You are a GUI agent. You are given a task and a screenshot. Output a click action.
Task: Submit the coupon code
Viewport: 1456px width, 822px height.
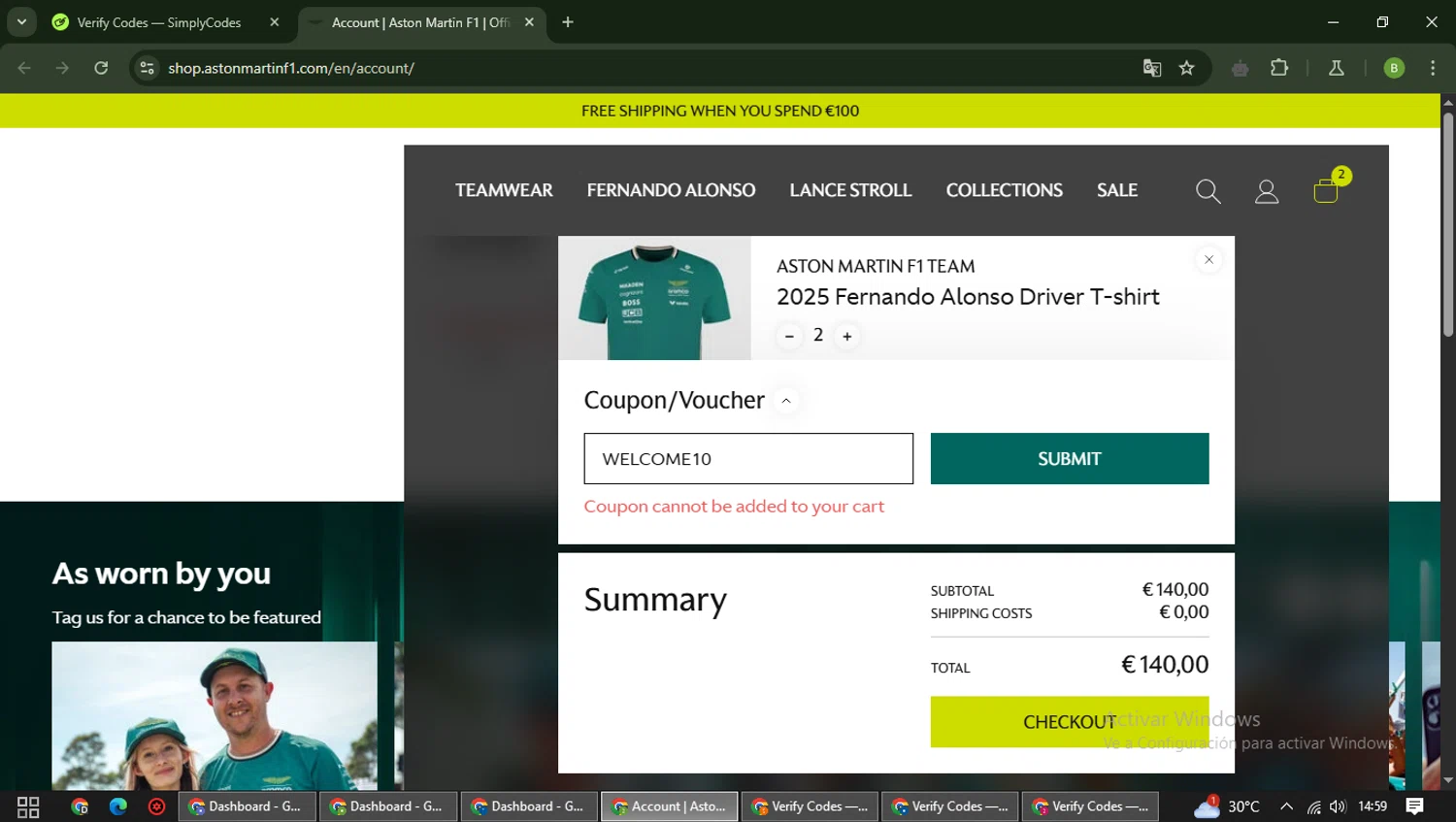(1070, 458)
